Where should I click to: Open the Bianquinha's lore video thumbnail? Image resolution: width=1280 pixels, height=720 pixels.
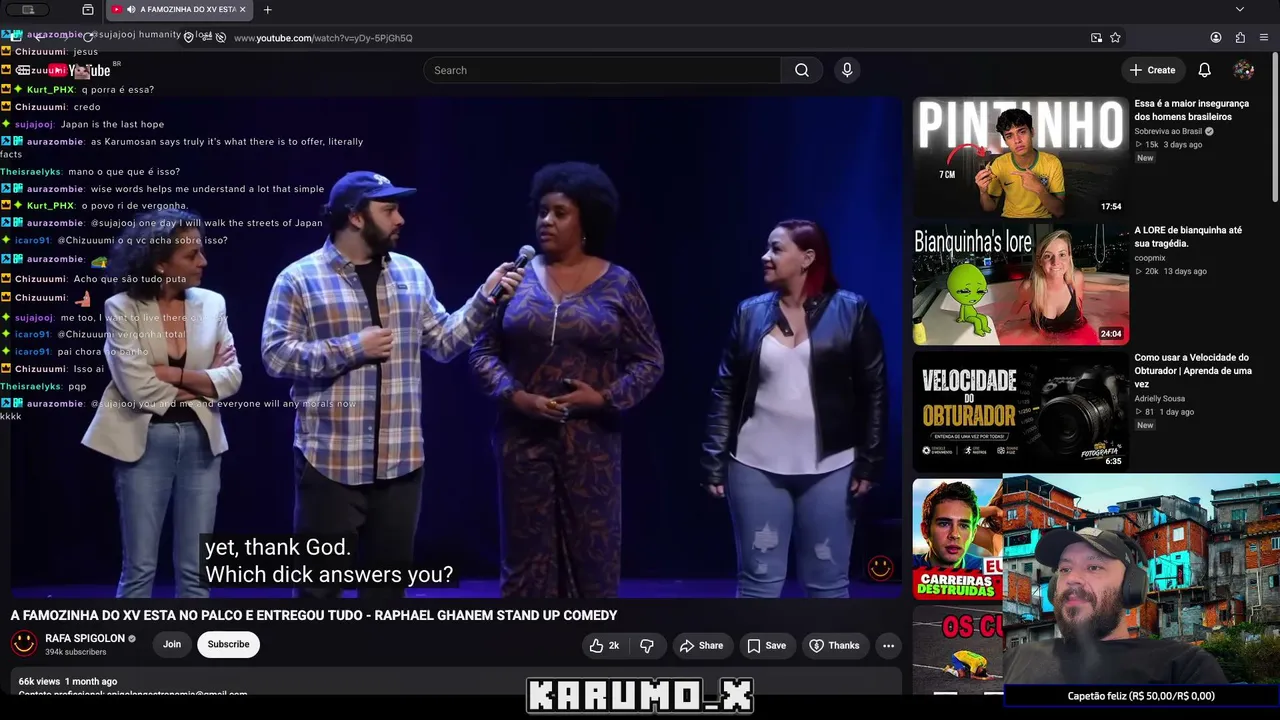click(1020, 284)
